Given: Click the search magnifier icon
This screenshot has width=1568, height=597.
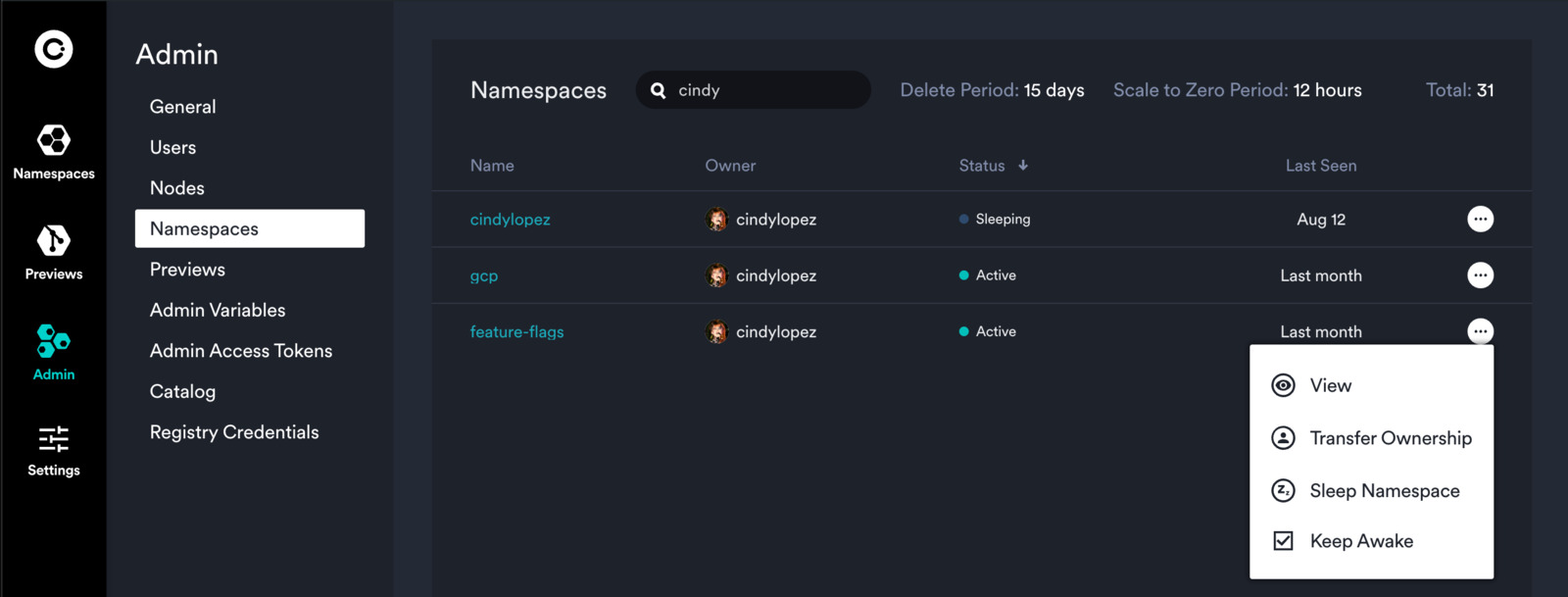Looking at the screenshot, I should point(659,90).
